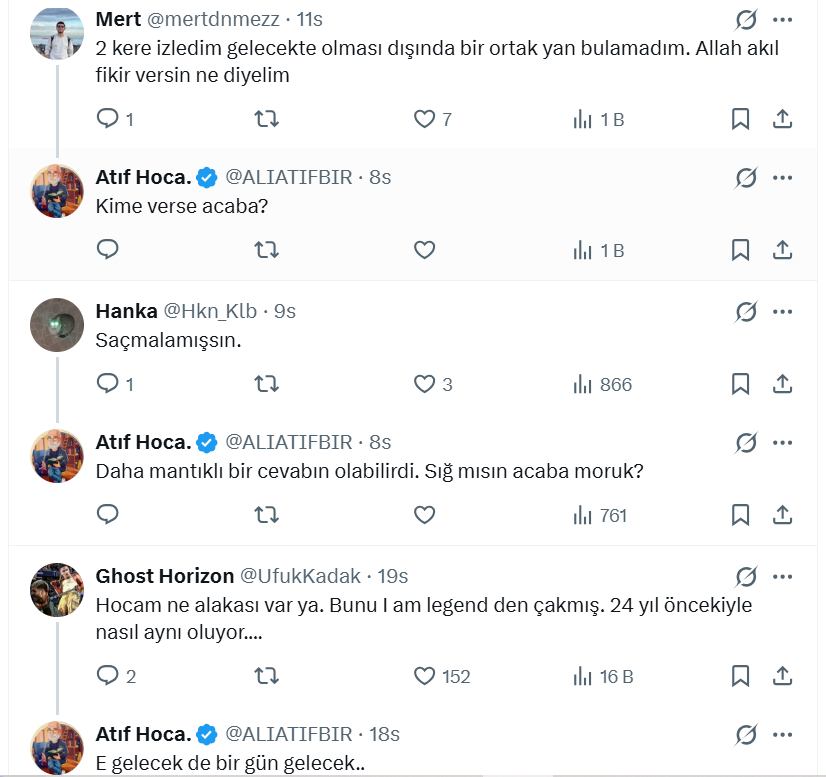Open more options on Ghost Horizon's reply
This screenshot has height=777, width=826.
coord(783,576)
